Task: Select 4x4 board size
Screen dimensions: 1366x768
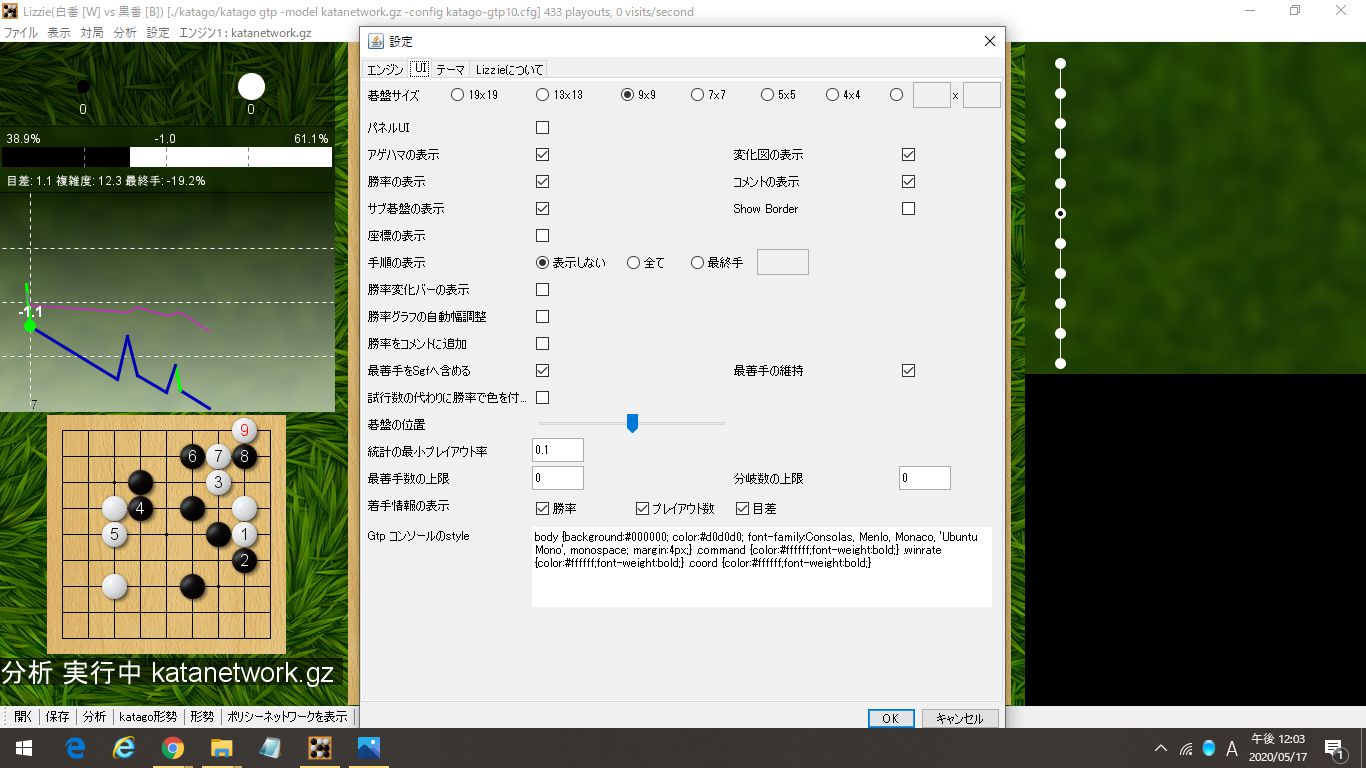Action: point(832,95)
